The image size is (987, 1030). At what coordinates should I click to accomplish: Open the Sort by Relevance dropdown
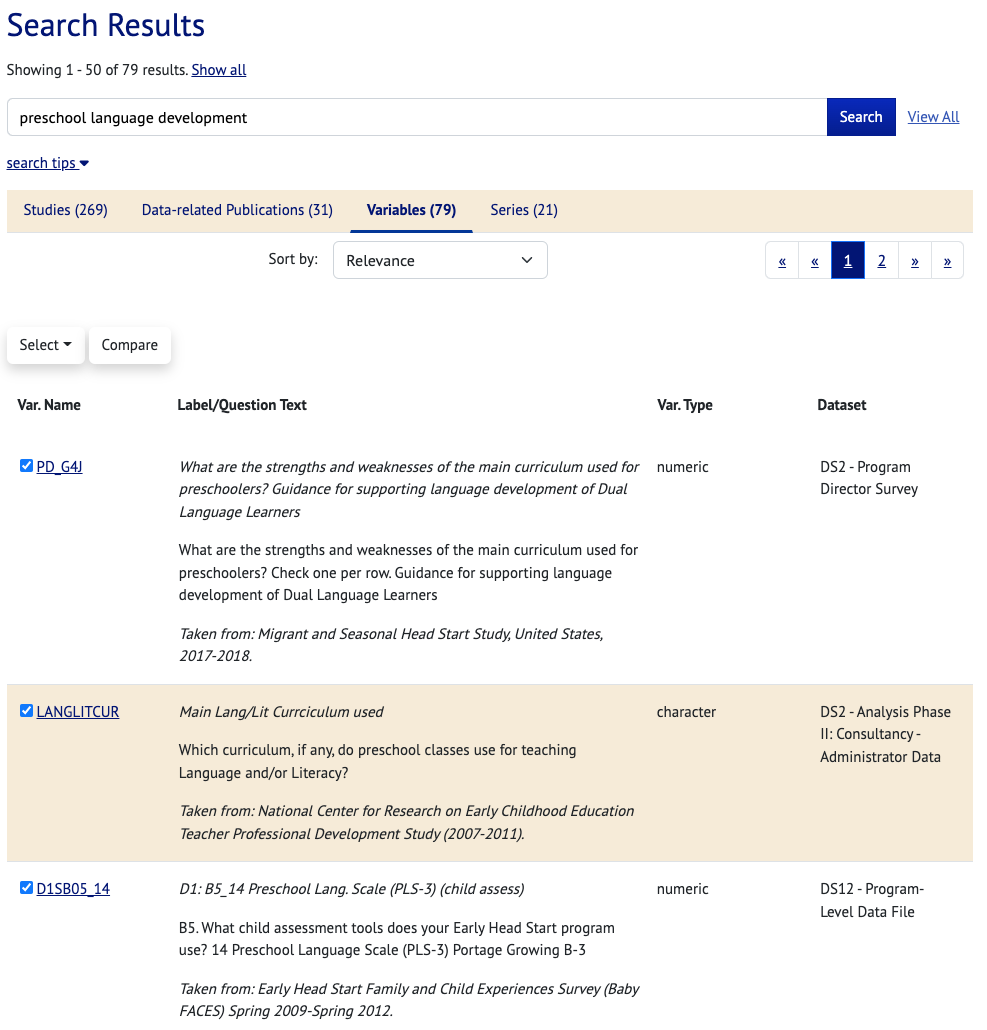(x=440, y=260)
